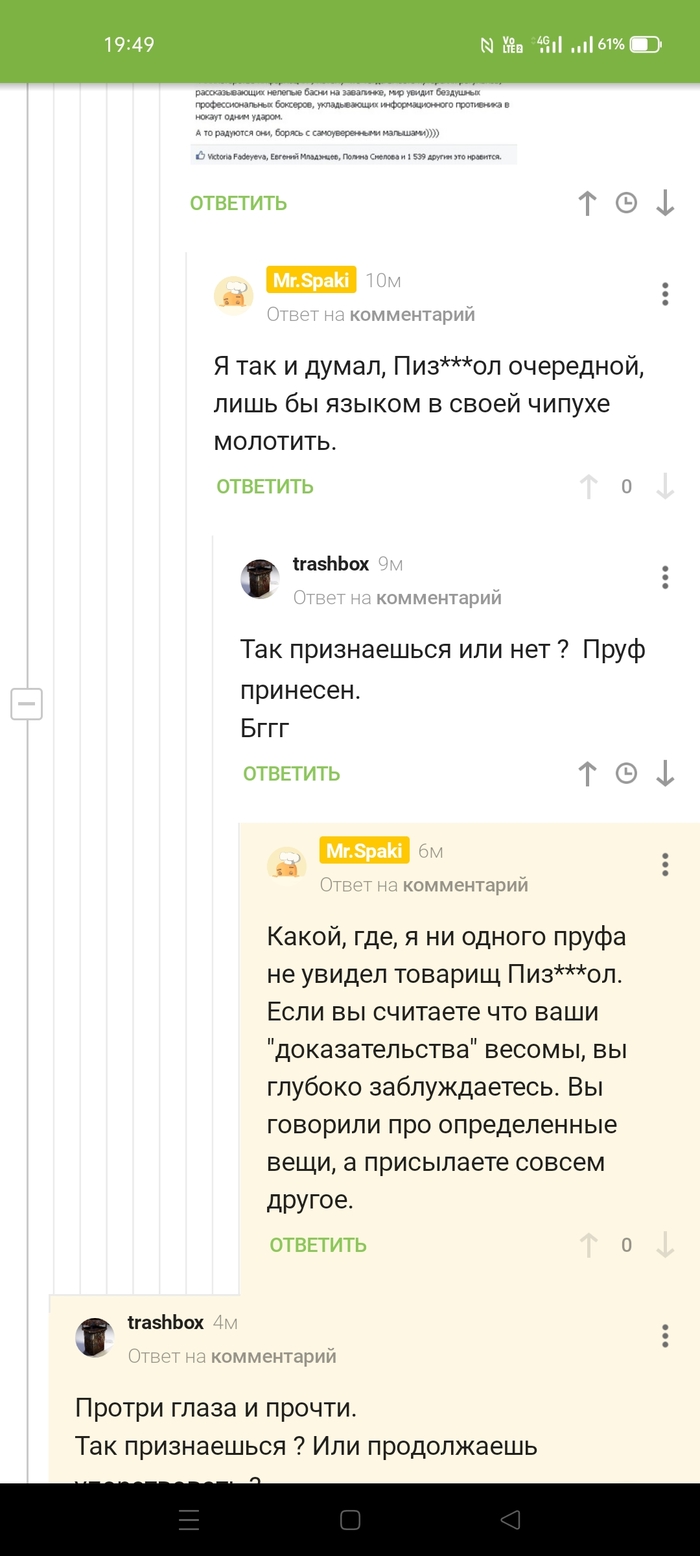Open save-for-later clock on top comment
Screen dimensions: 700x1556
click(626, 203)
